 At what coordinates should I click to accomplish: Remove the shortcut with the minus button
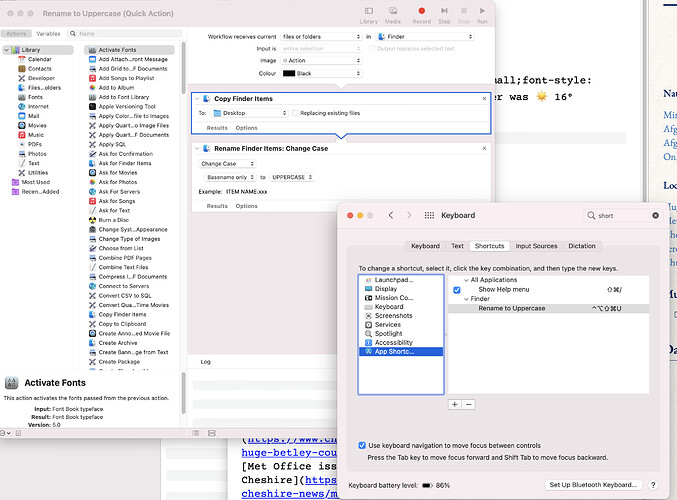tap(468, 405)
